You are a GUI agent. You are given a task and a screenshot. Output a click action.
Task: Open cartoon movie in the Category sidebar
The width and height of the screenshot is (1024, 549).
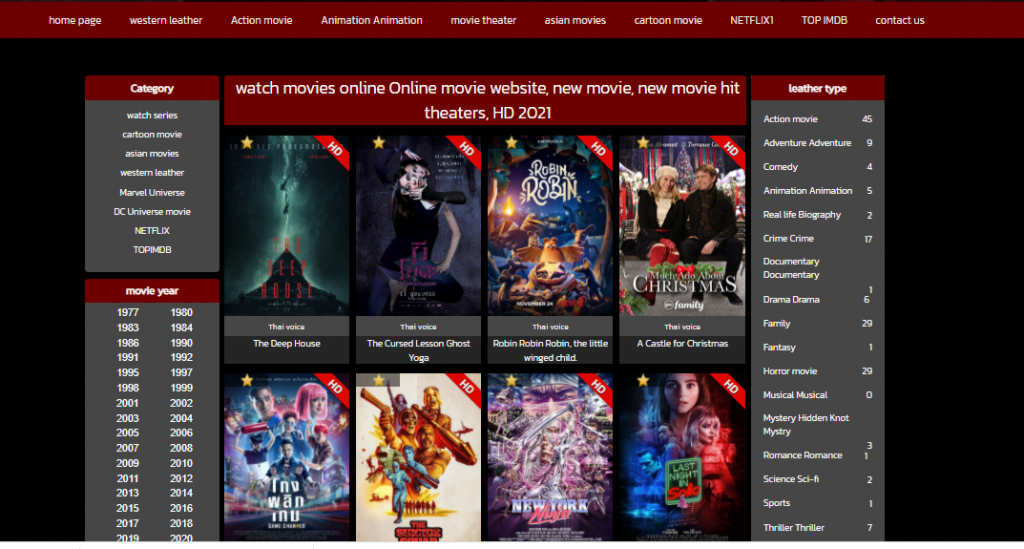[x=152, y=134]
